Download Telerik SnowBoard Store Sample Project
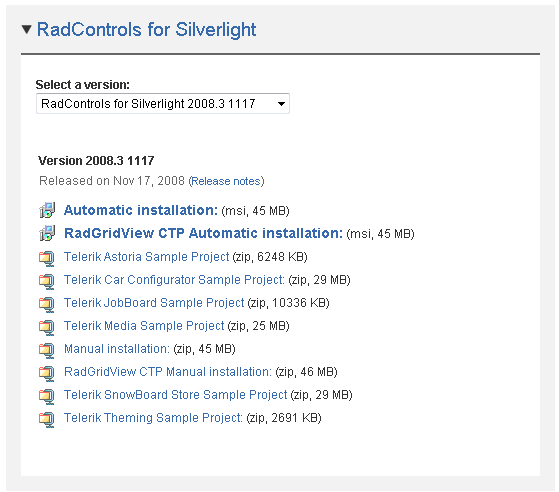Viewport: 559px width, 492px height. click(175, 395)
